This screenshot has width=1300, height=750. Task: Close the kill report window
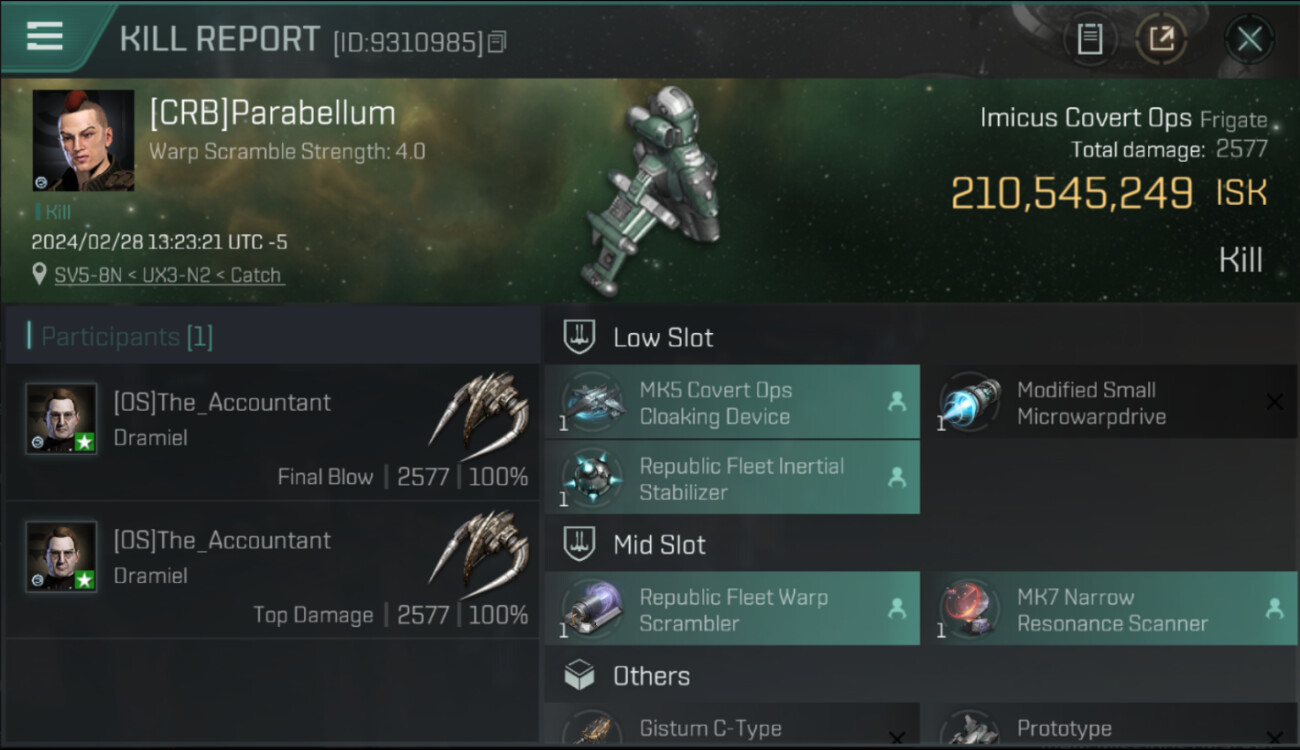1249,39
